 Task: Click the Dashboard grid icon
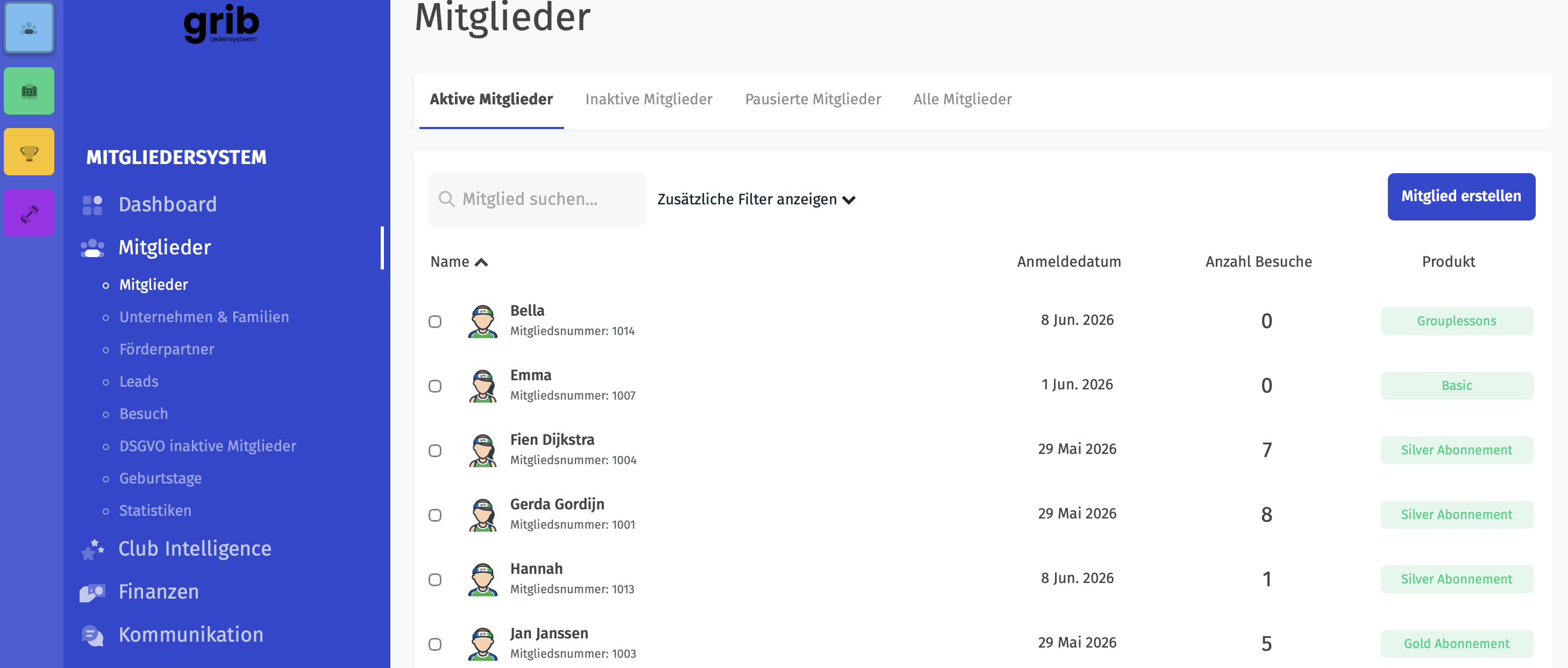pos(92,204)
